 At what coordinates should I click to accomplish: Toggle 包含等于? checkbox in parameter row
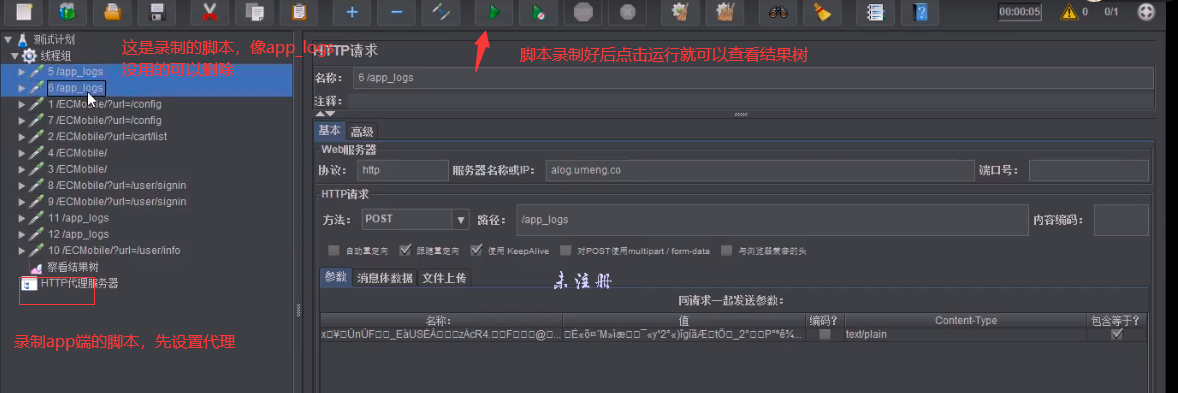(1117, 334)
